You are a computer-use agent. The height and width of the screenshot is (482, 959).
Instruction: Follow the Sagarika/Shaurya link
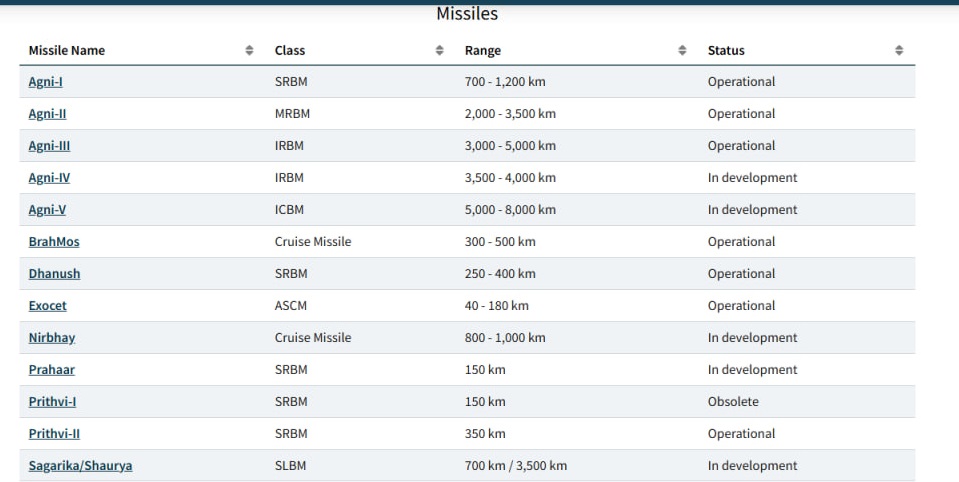(80, 466)
